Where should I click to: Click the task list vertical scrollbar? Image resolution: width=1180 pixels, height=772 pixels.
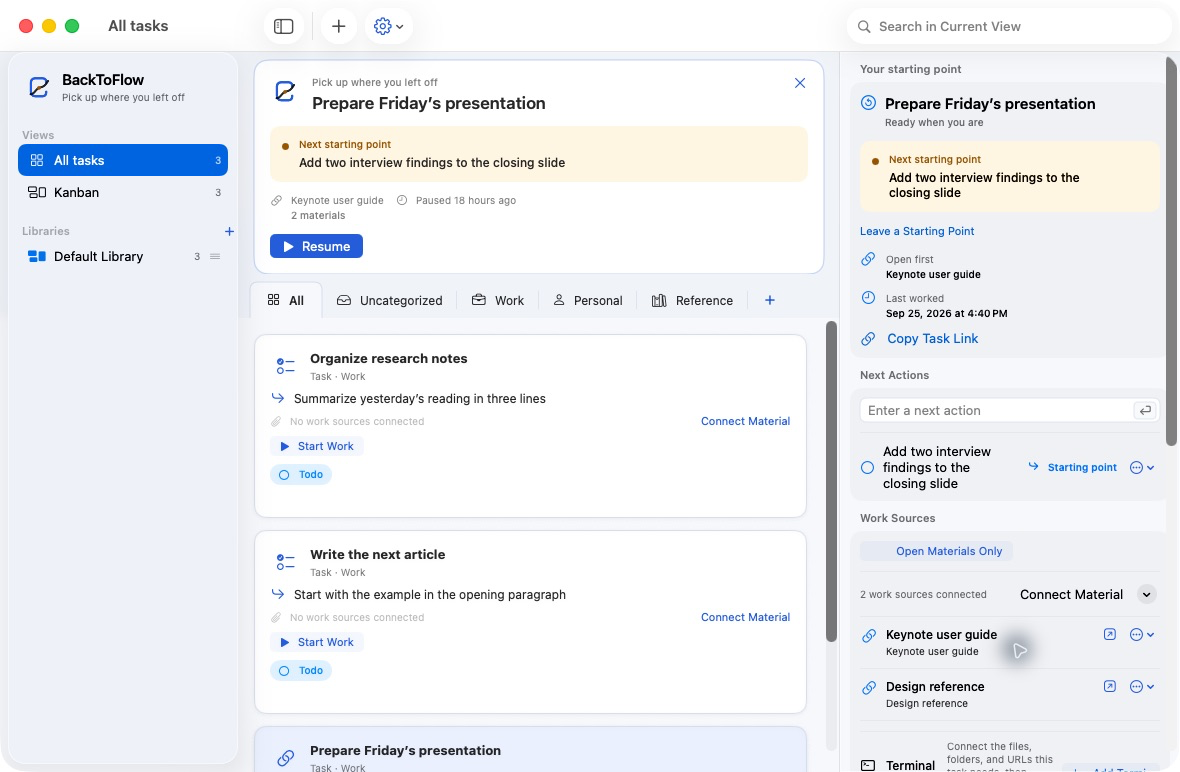(831, 482)
